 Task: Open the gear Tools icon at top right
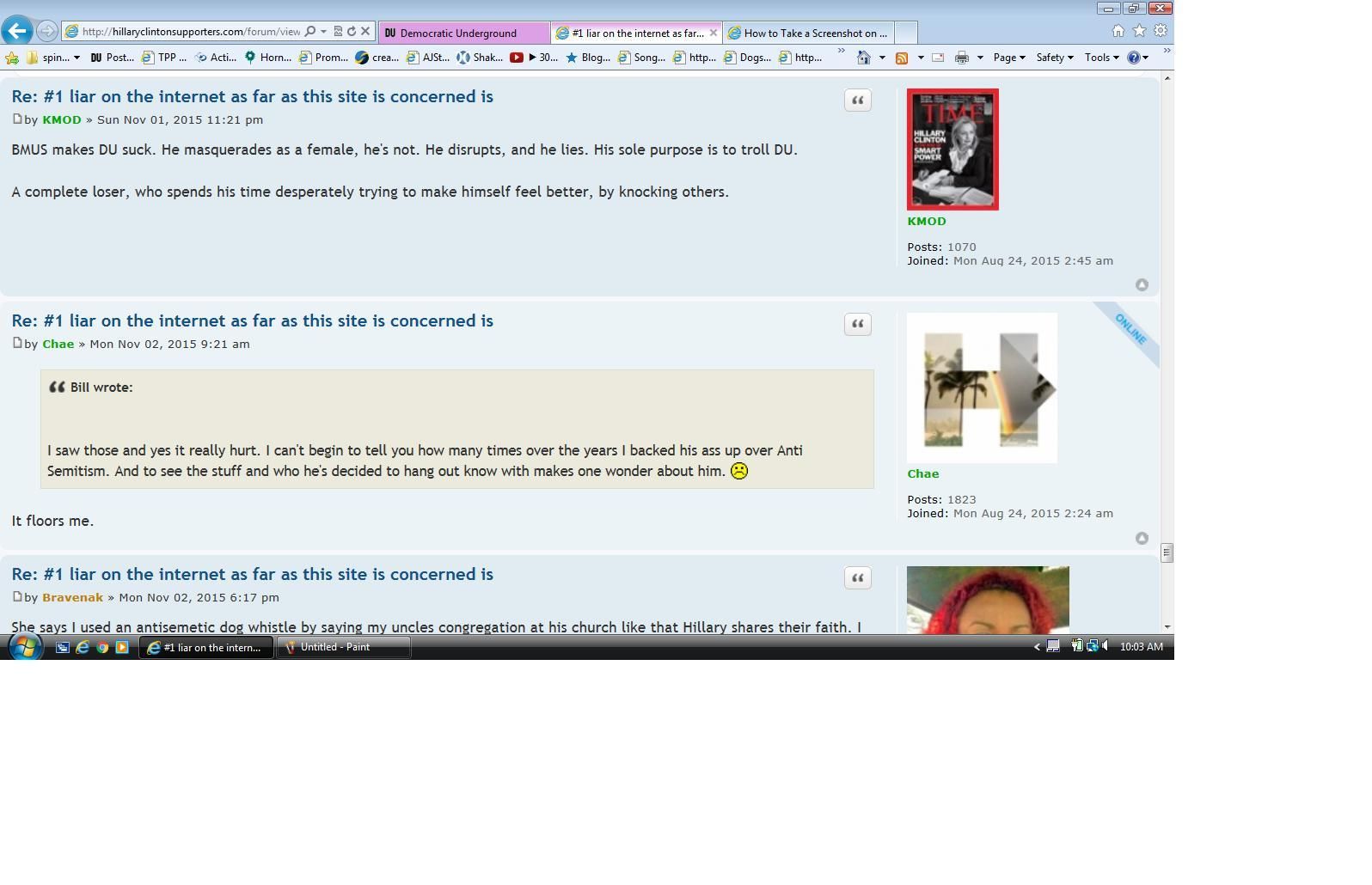tap(1160, 31)
